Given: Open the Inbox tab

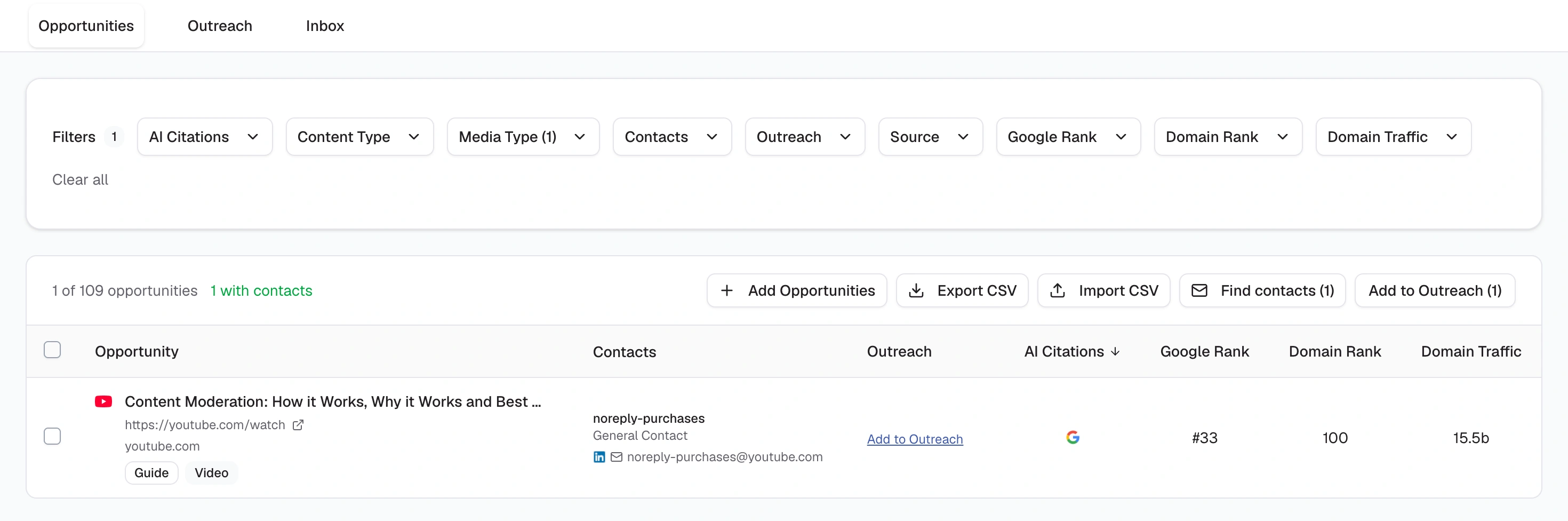Looking at the screenshot, I should (325, 26).
